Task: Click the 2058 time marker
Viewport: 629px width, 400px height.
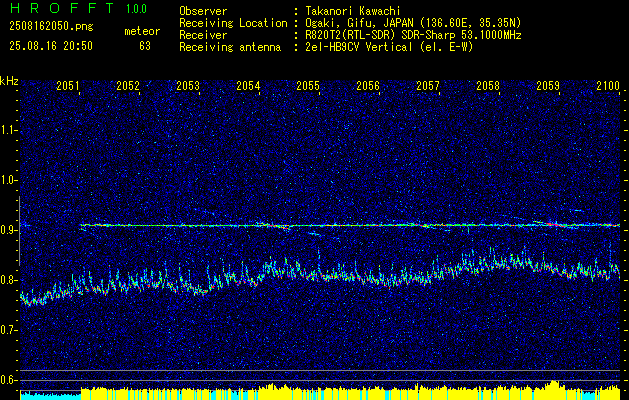Action: (x=488, y=86)
